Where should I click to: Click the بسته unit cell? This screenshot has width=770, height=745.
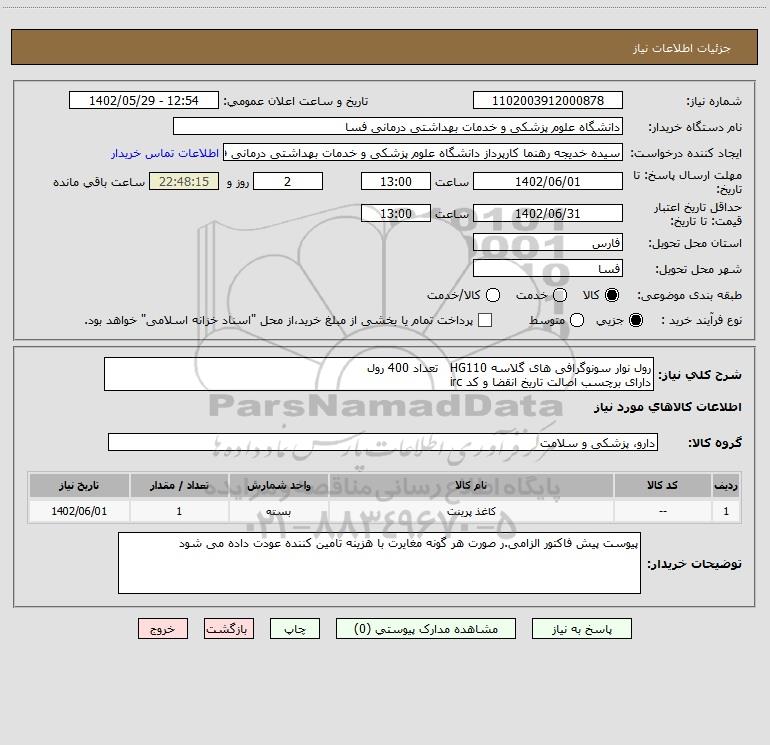click(278, 511)
